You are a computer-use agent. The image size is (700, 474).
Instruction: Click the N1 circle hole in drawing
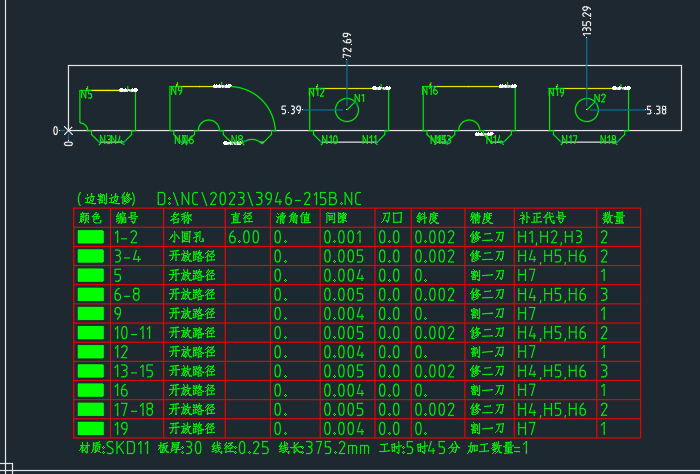pyautogui.click(x=347, y=109)
